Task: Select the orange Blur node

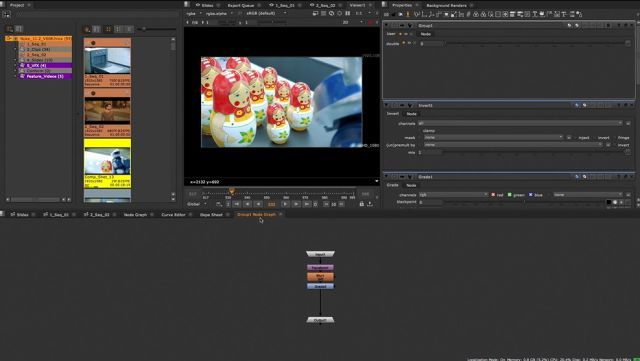Action: click(x=320, y=277)
